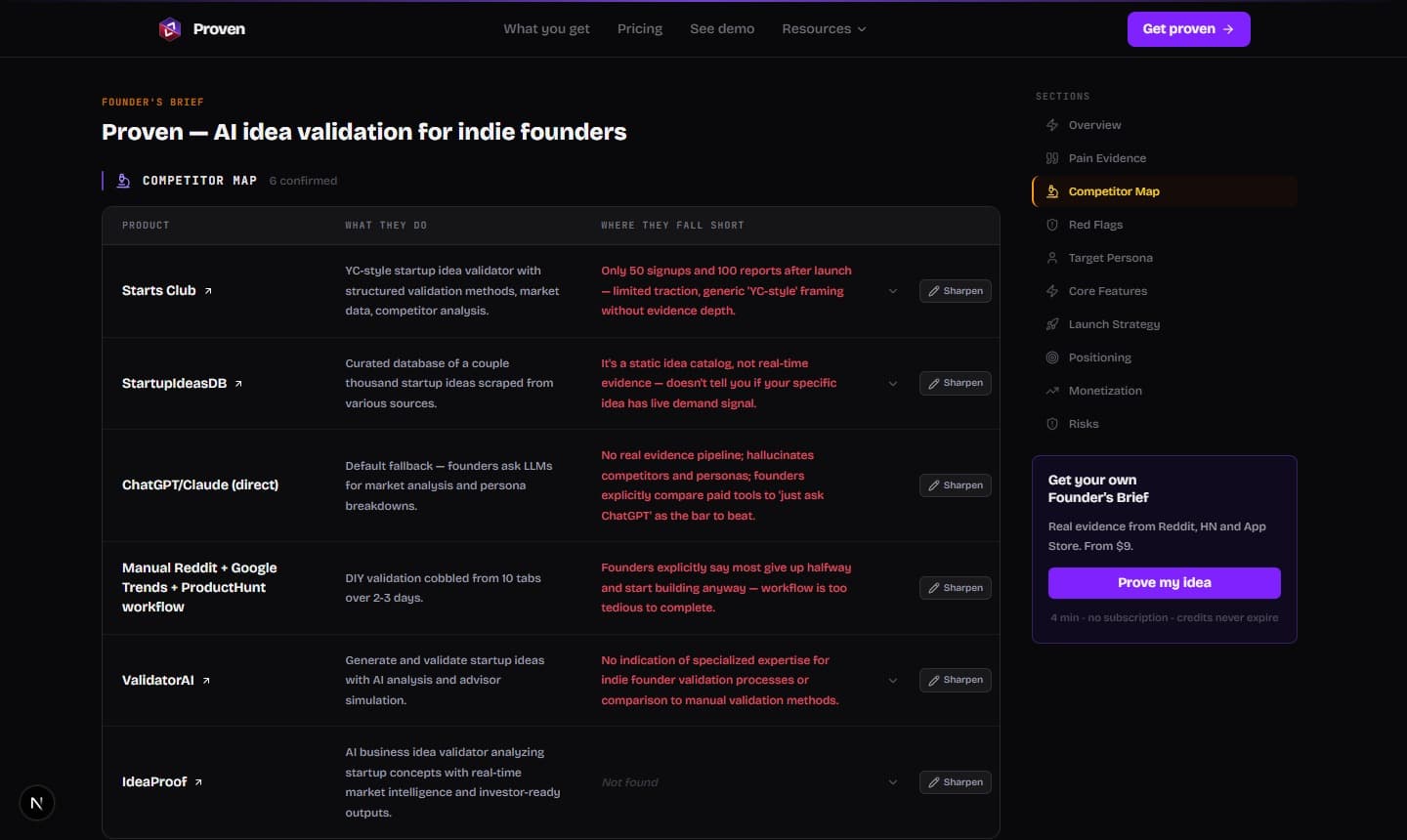Image resolution: width=1407 pixels, height=840 pixels.
Task: Sharpen the StartupIdeasDB row
Action: point(955,383)
